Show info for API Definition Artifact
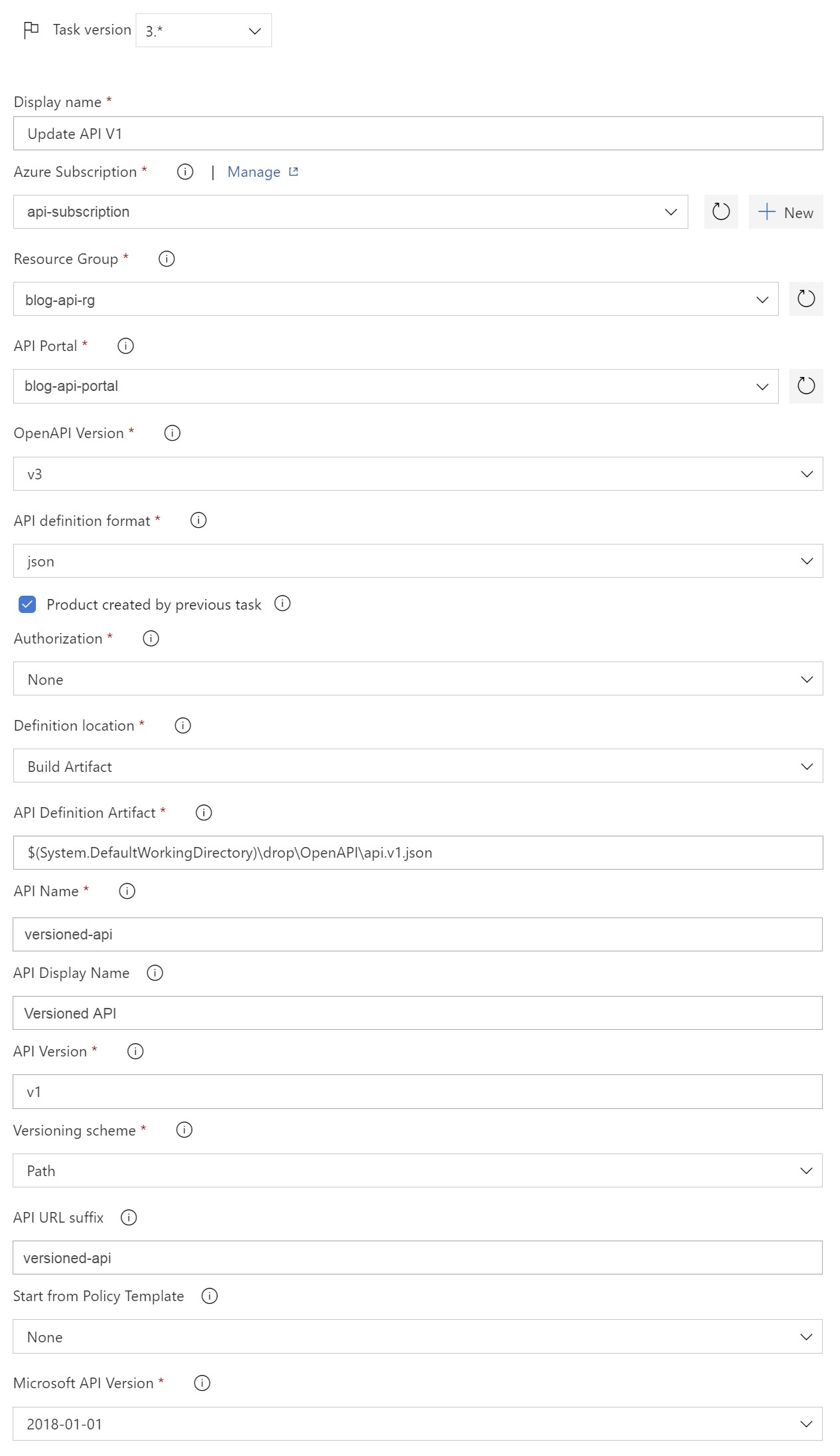Viewport: 840px width, 1456px height. coord(204,812)
